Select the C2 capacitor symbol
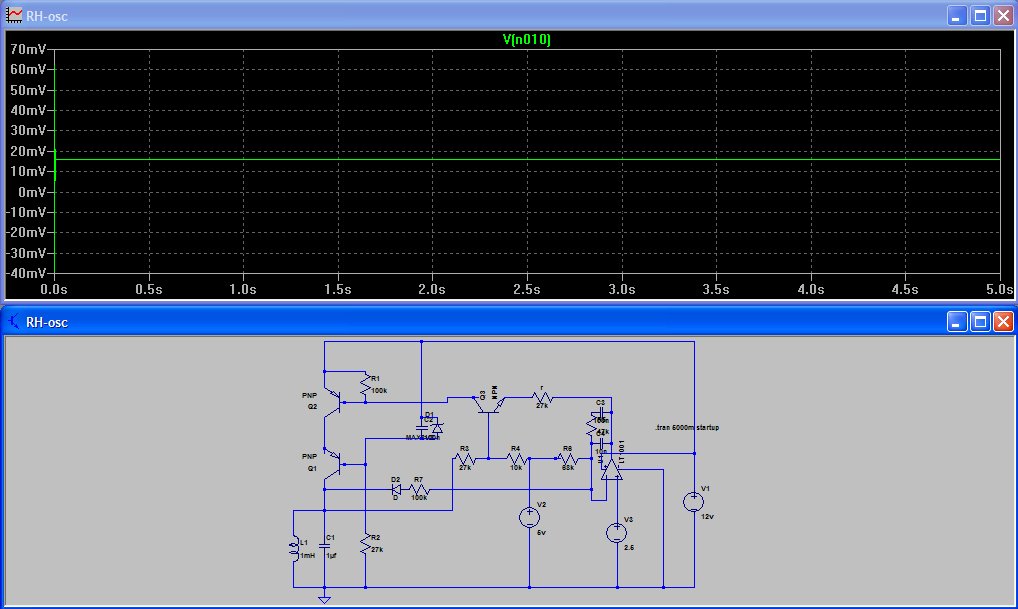This screenshot has width=1018, height=609. click(423, 428)
